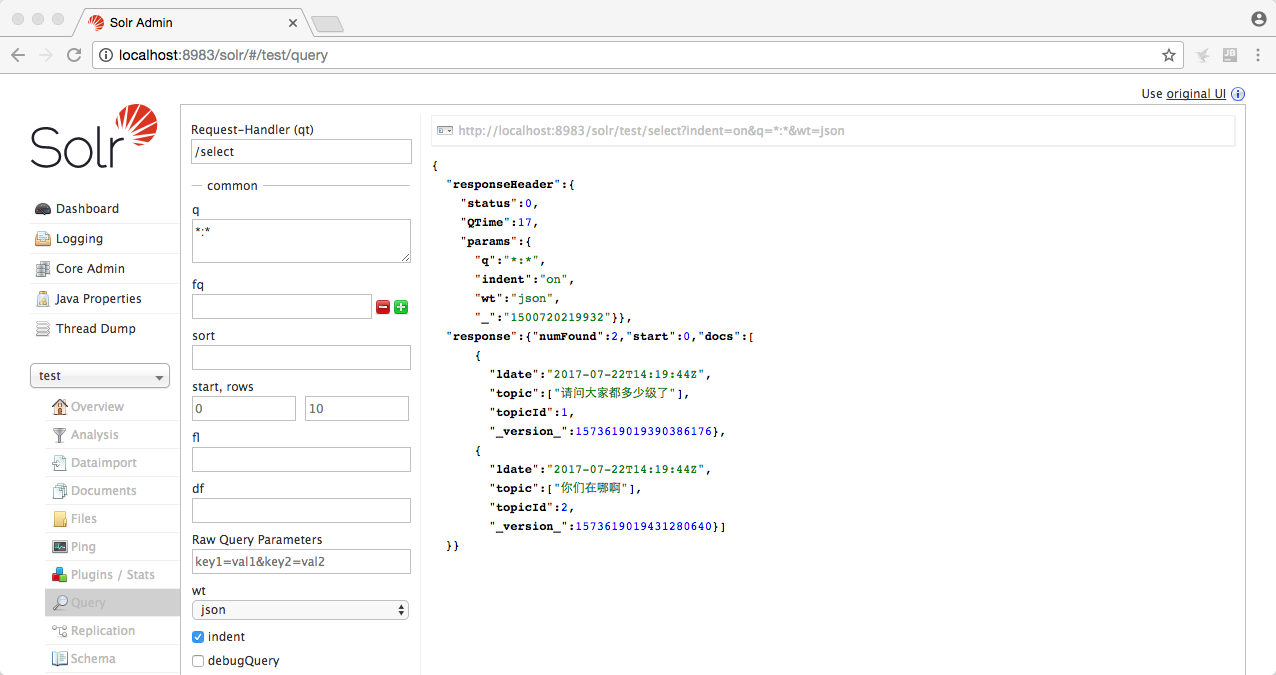
Task: Click the Query magnifier icon
Action: point(60,603)
